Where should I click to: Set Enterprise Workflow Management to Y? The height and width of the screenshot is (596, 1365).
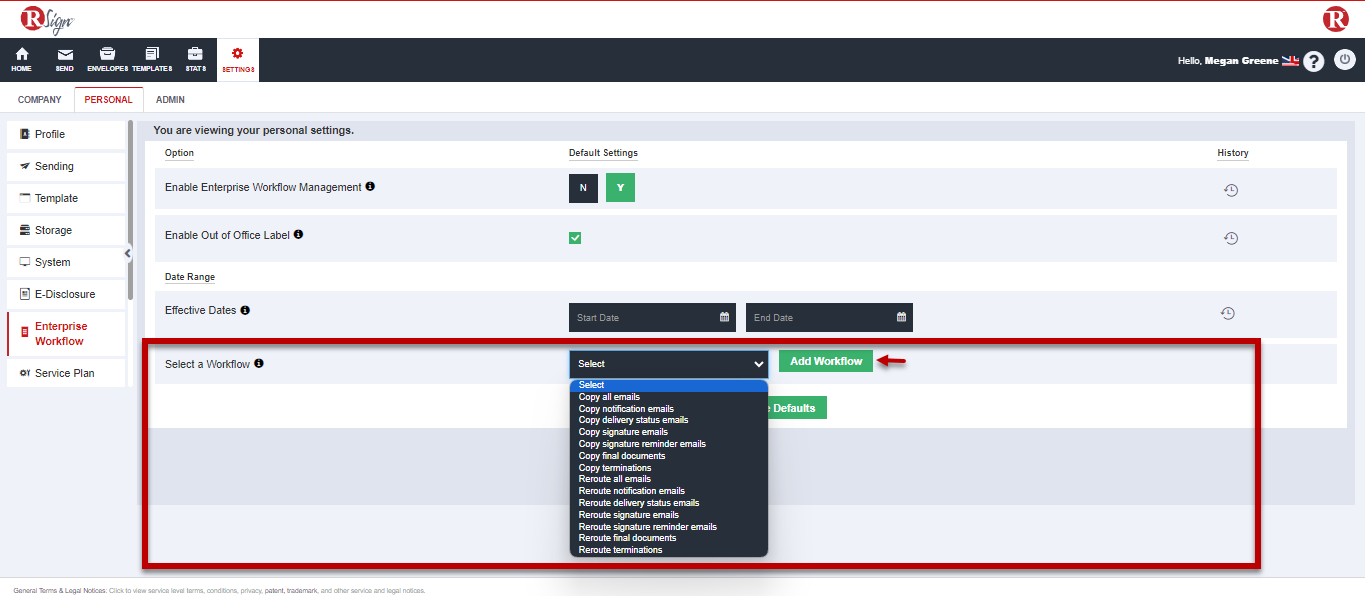pos(620,187)
